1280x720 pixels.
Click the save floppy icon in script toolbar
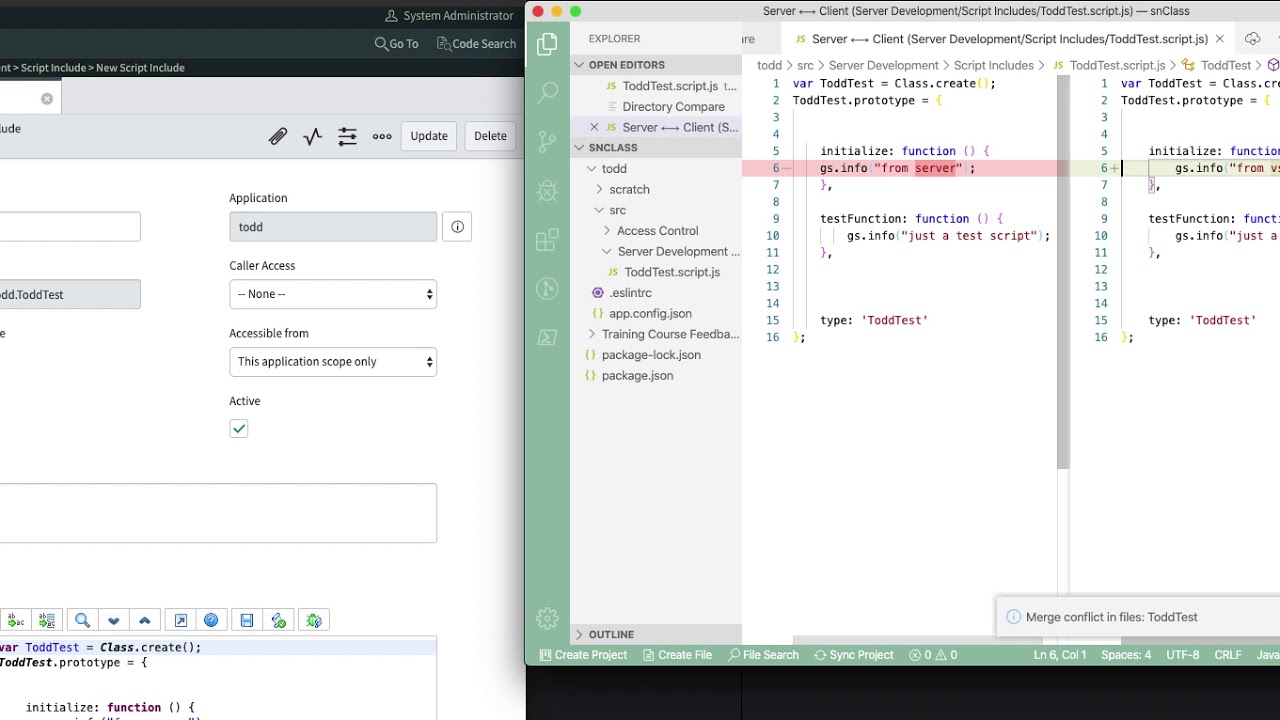[247, 621]
